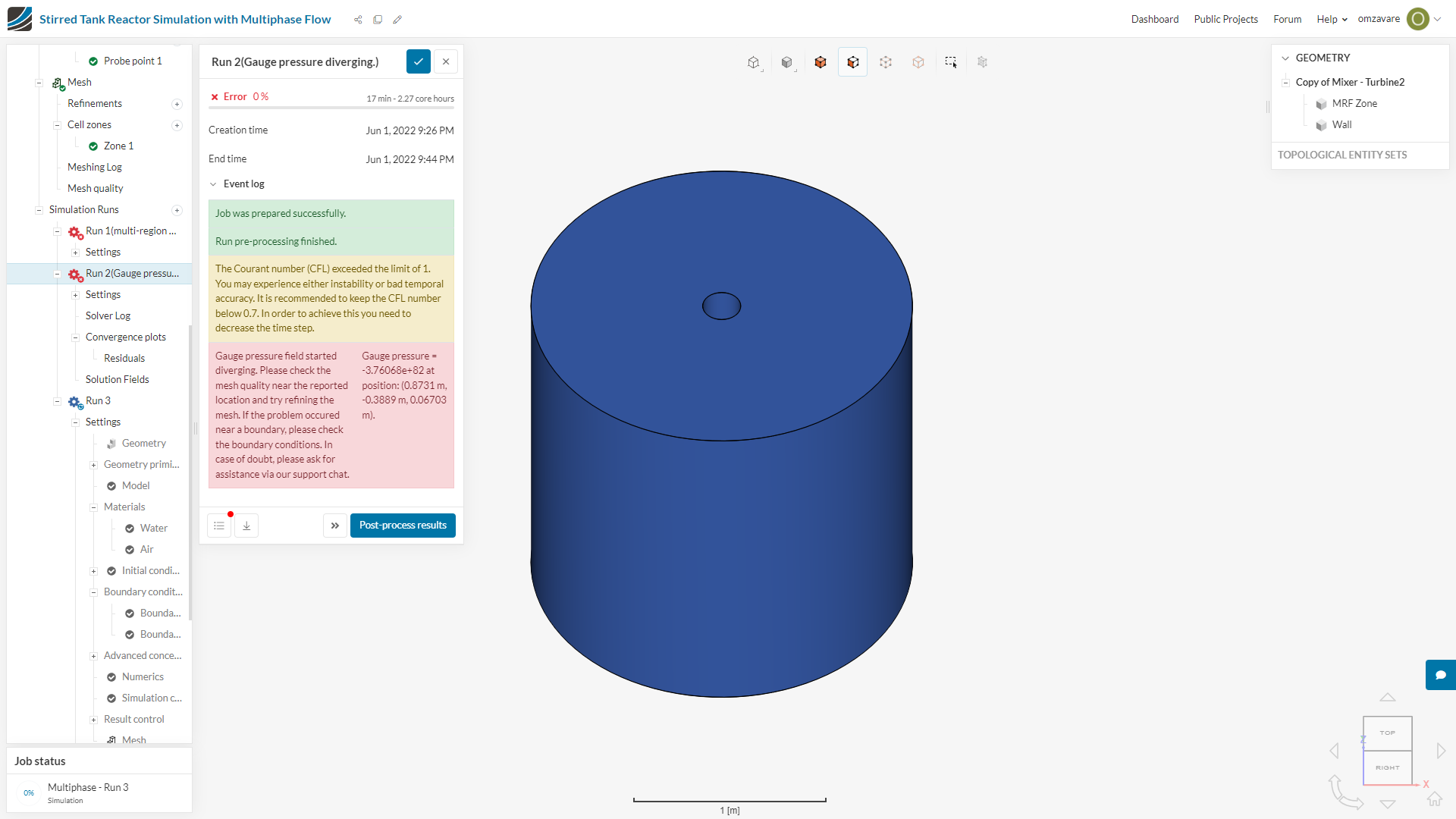Select MRF Zone in geometry list

pos(1354,103)
